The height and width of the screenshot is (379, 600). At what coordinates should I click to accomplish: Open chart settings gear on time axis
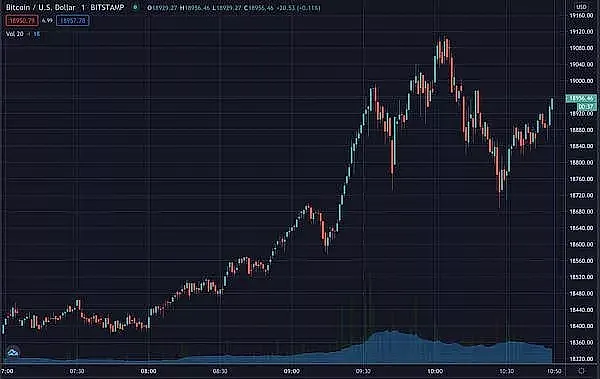(x=582, y=371)
